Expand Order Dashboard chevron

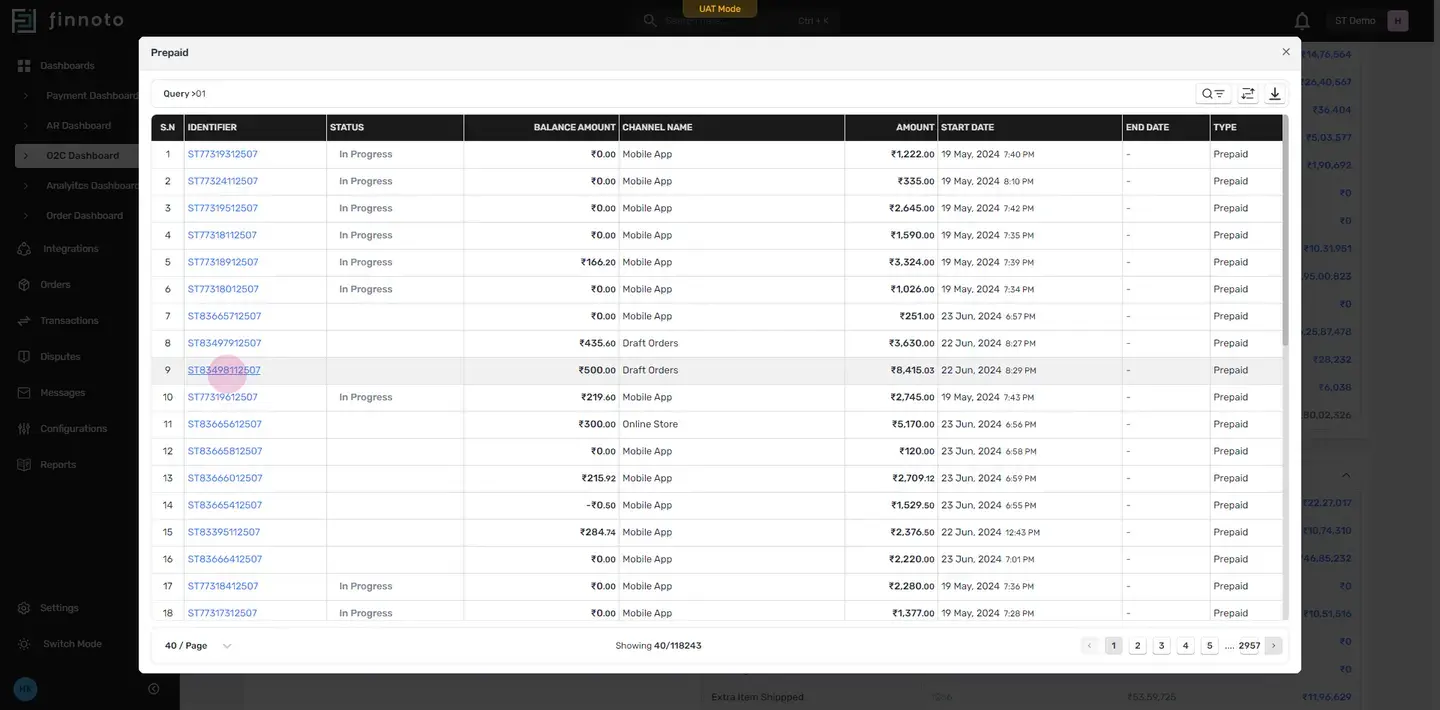tap(25, 216)
